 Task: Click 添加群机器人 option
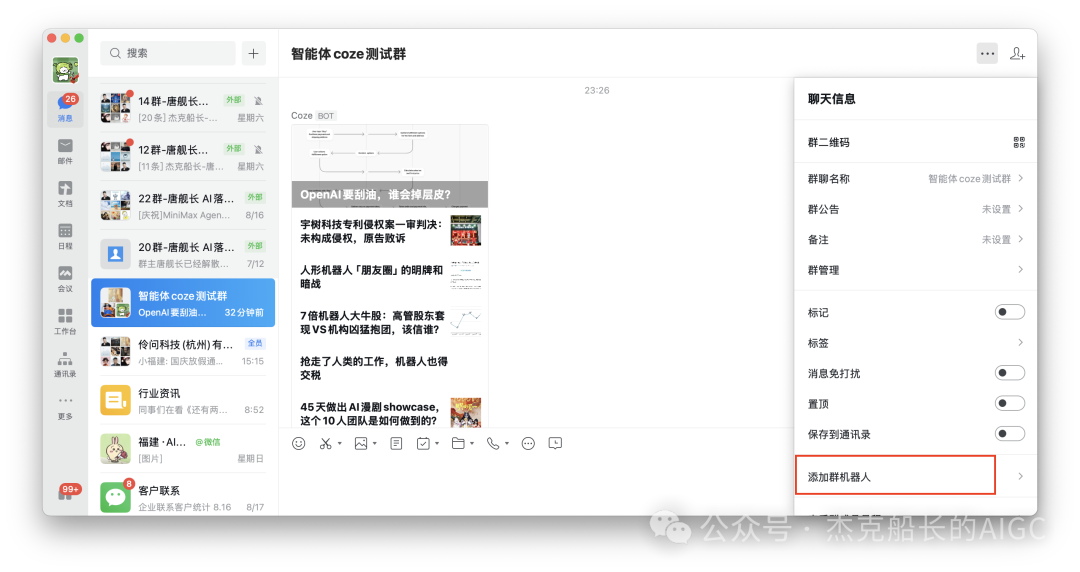(x=895, y=476)
